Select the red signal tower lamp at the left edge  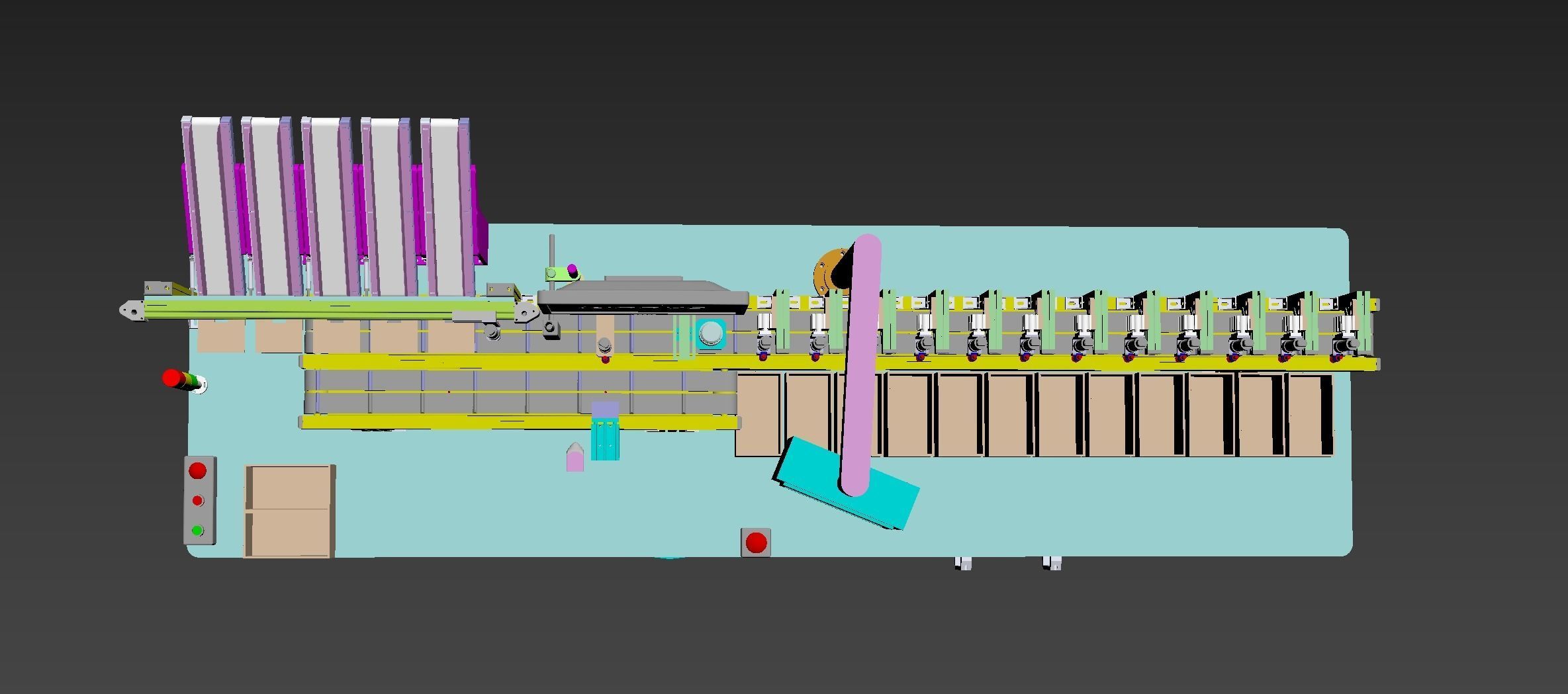point(171,378)
